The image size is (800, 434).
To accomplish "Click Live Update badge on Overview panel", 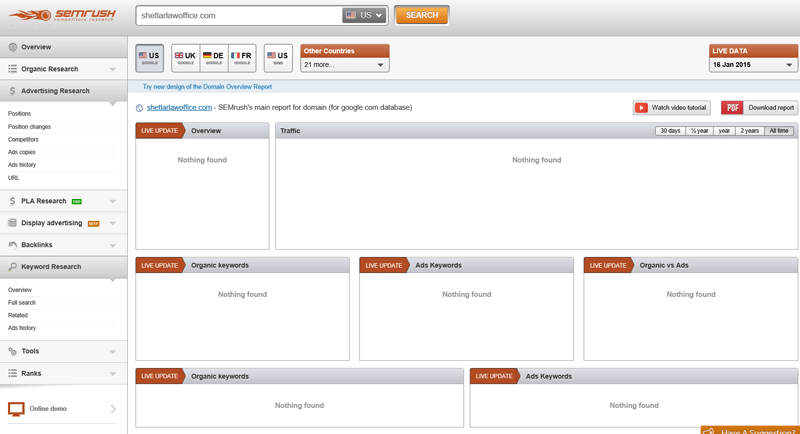I will pos(160,131).
